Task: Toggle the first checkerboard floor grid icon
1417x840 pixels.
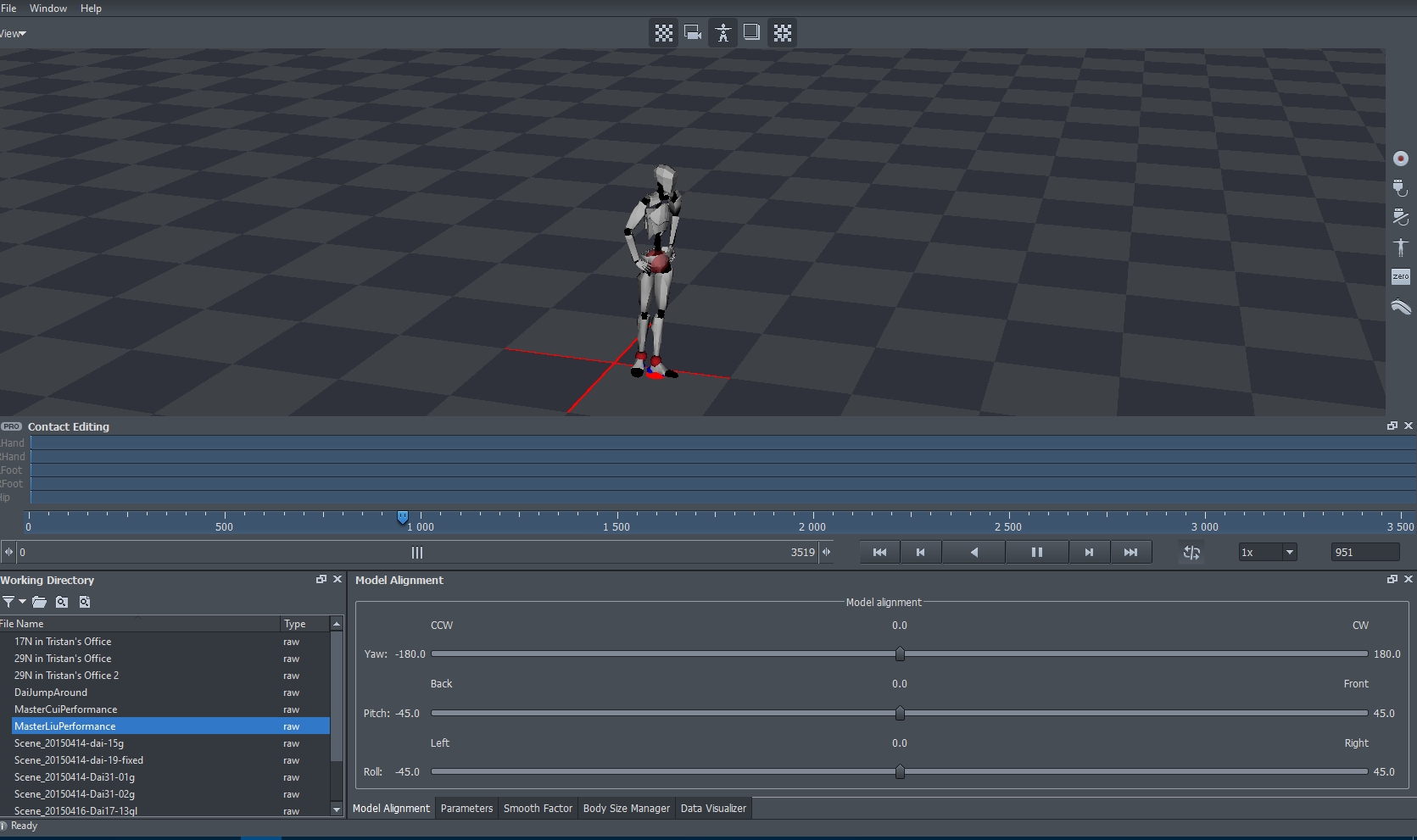Action: pos(664,33)
